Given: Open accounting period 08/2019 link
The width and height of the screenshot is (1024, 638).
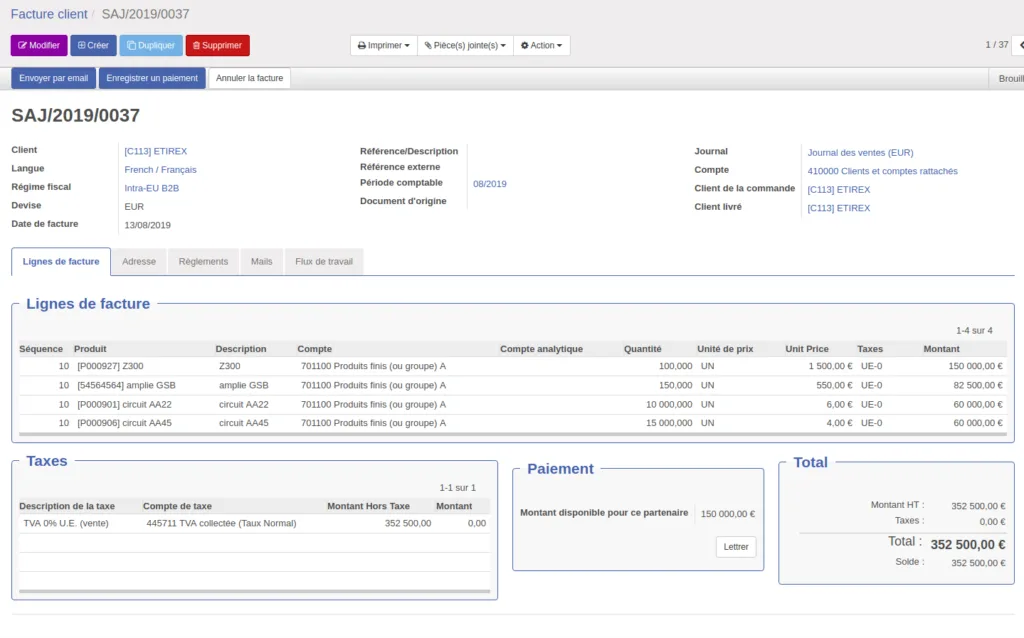Looking at the screenshot, I should tap(490, 183).
